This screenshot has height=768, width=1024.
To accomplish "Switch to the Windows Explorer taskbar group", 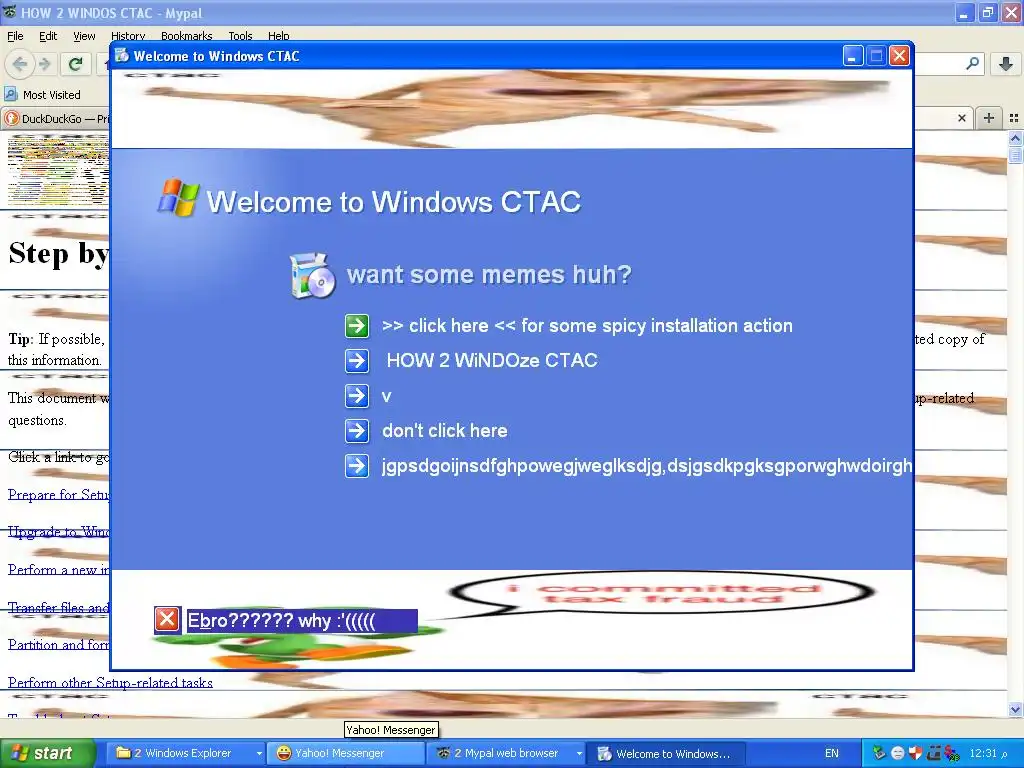I will pos(184,753).
